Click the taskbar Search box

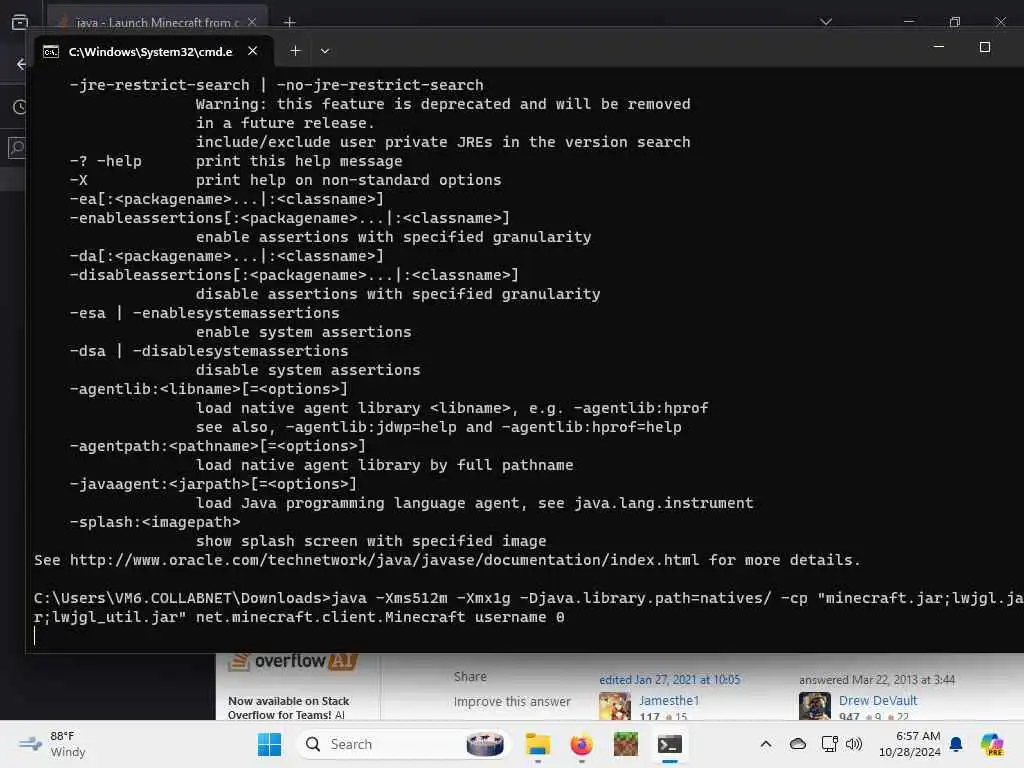(403, 744)
